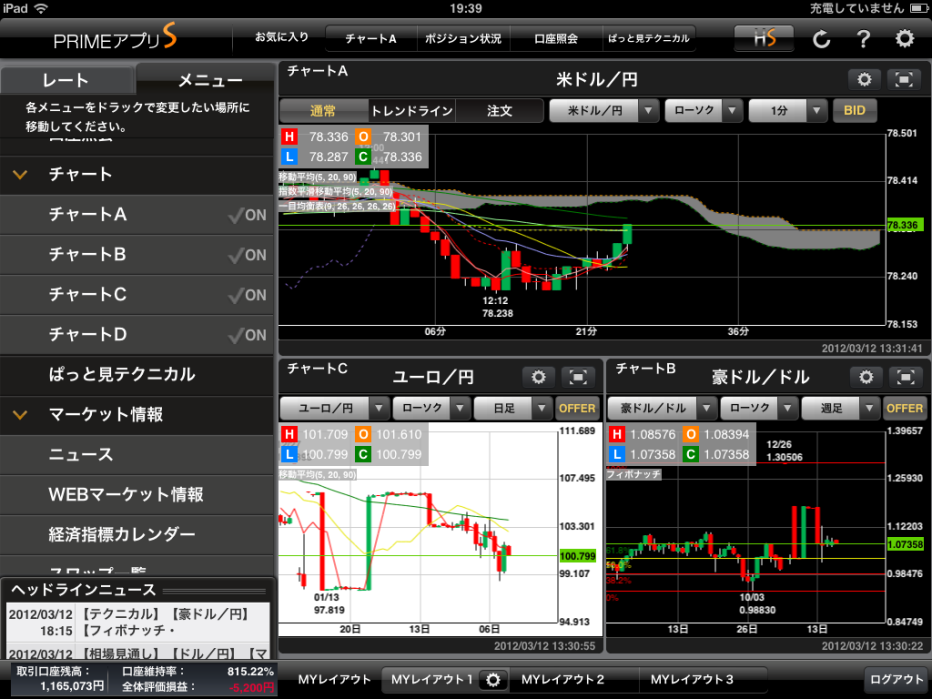Screen dimensions: 932x699
Task: Click the HS speed order icon
Action: pyautogui.click(x=763, y=39)
